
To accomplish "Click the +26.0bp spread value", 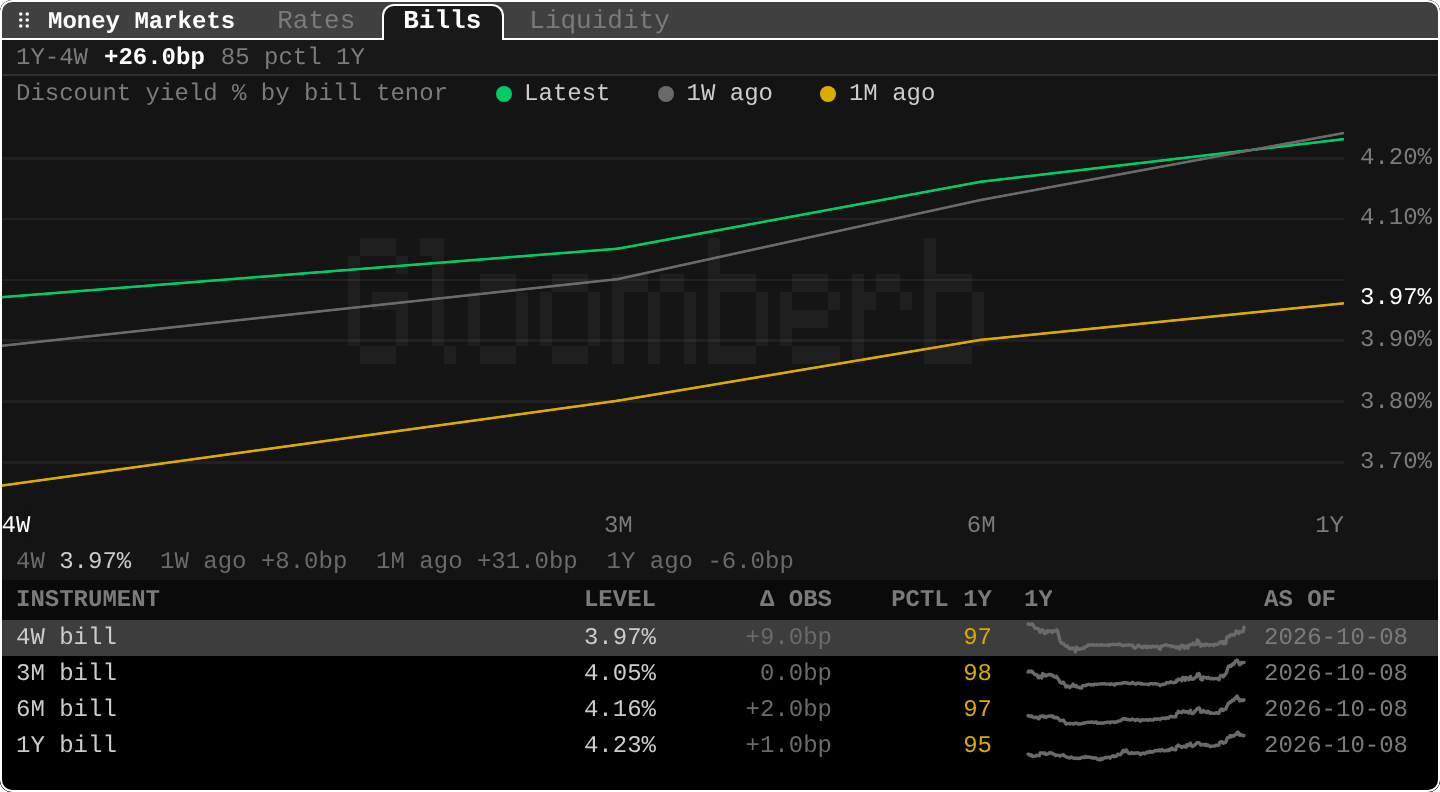I will coord(154,57).
